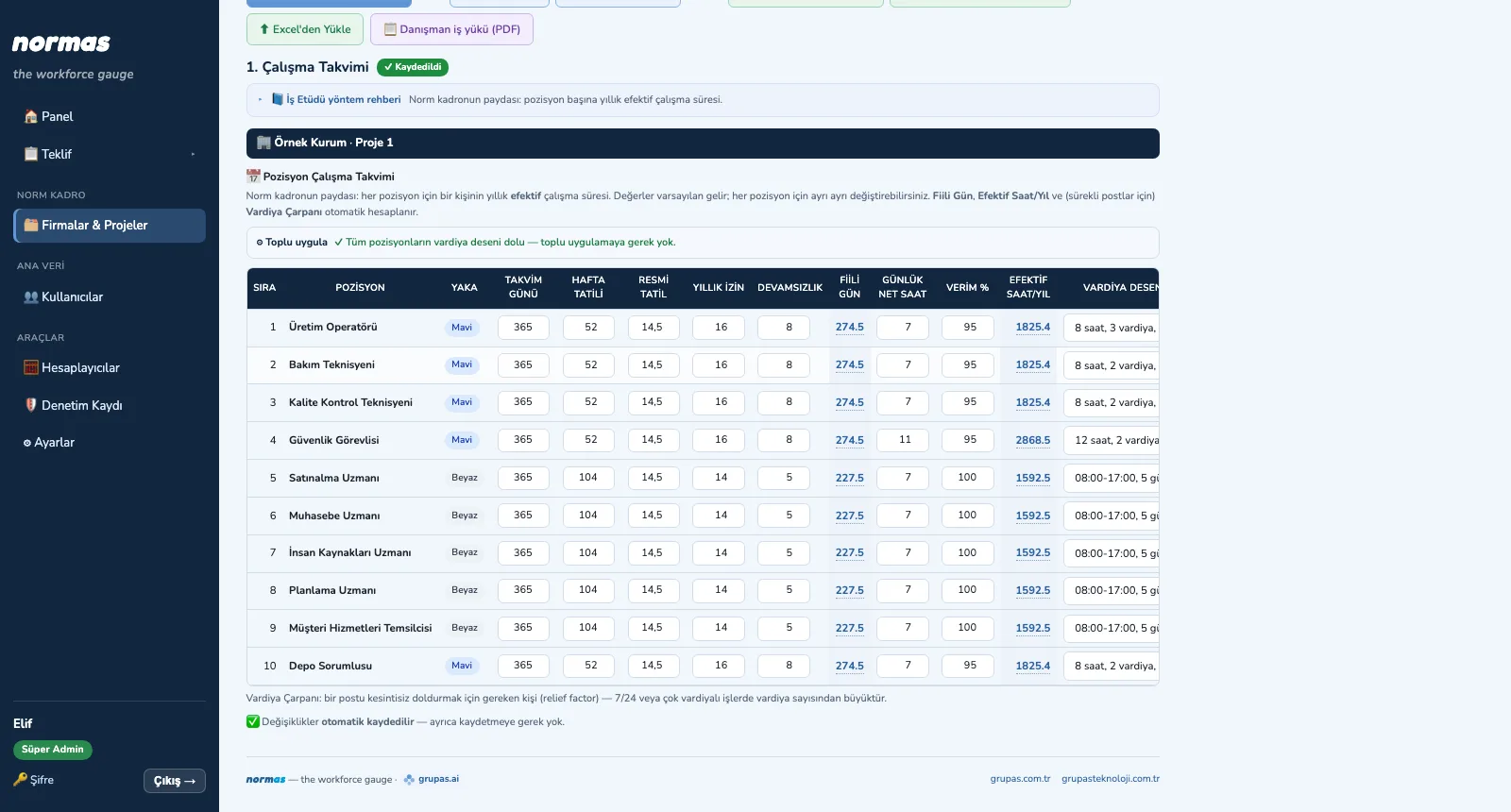
Task: Open the grupas.com.tr footer link
Action: pyautogui.click(x=1020, y=779)
